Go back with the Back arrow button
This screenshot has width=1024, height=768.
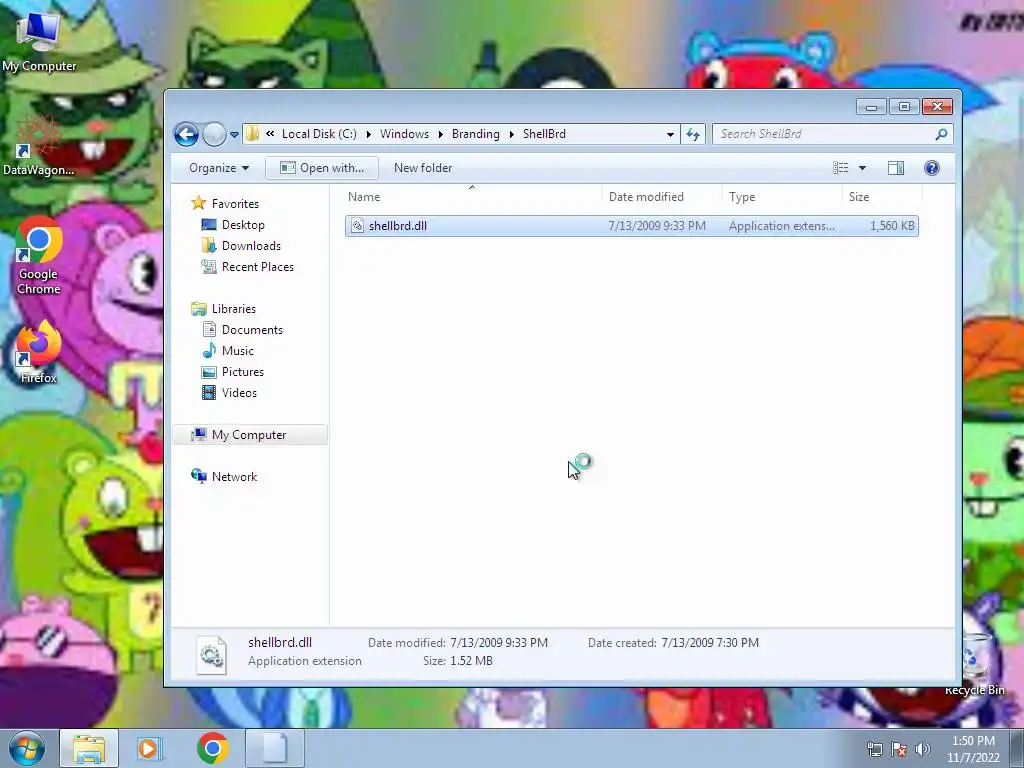186,135
